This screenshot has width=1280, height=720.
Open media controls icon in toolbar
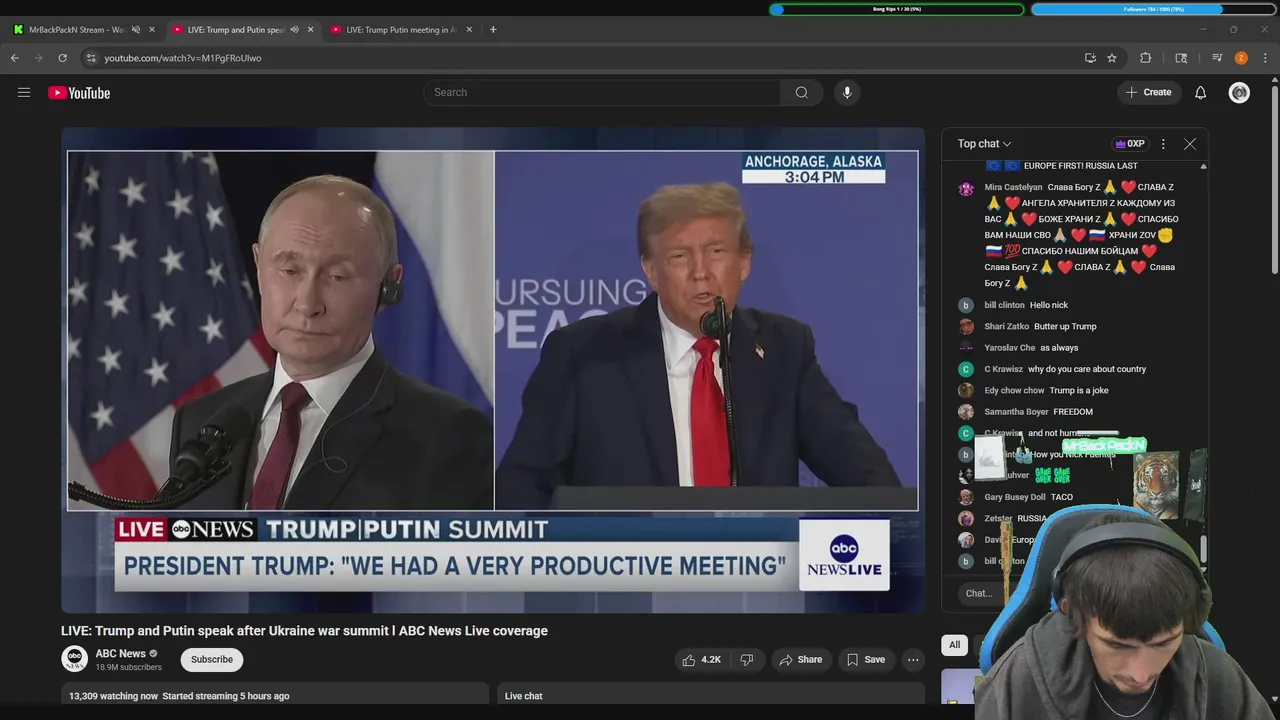1217,58
